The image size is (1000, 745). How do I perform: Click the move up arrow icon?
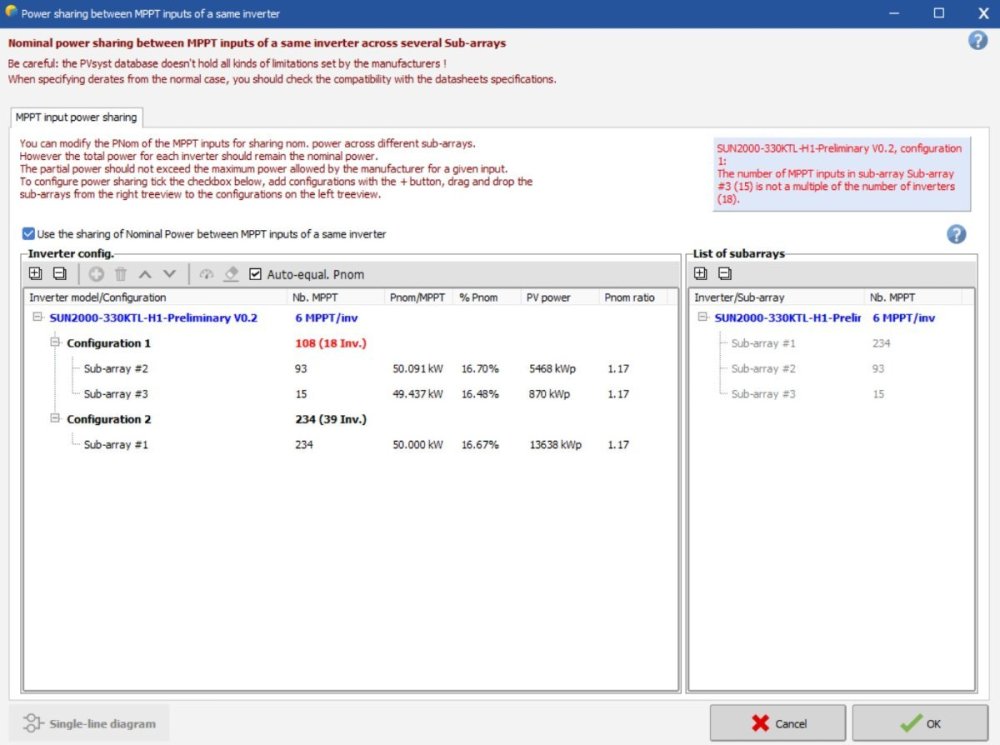pos(145,274)
